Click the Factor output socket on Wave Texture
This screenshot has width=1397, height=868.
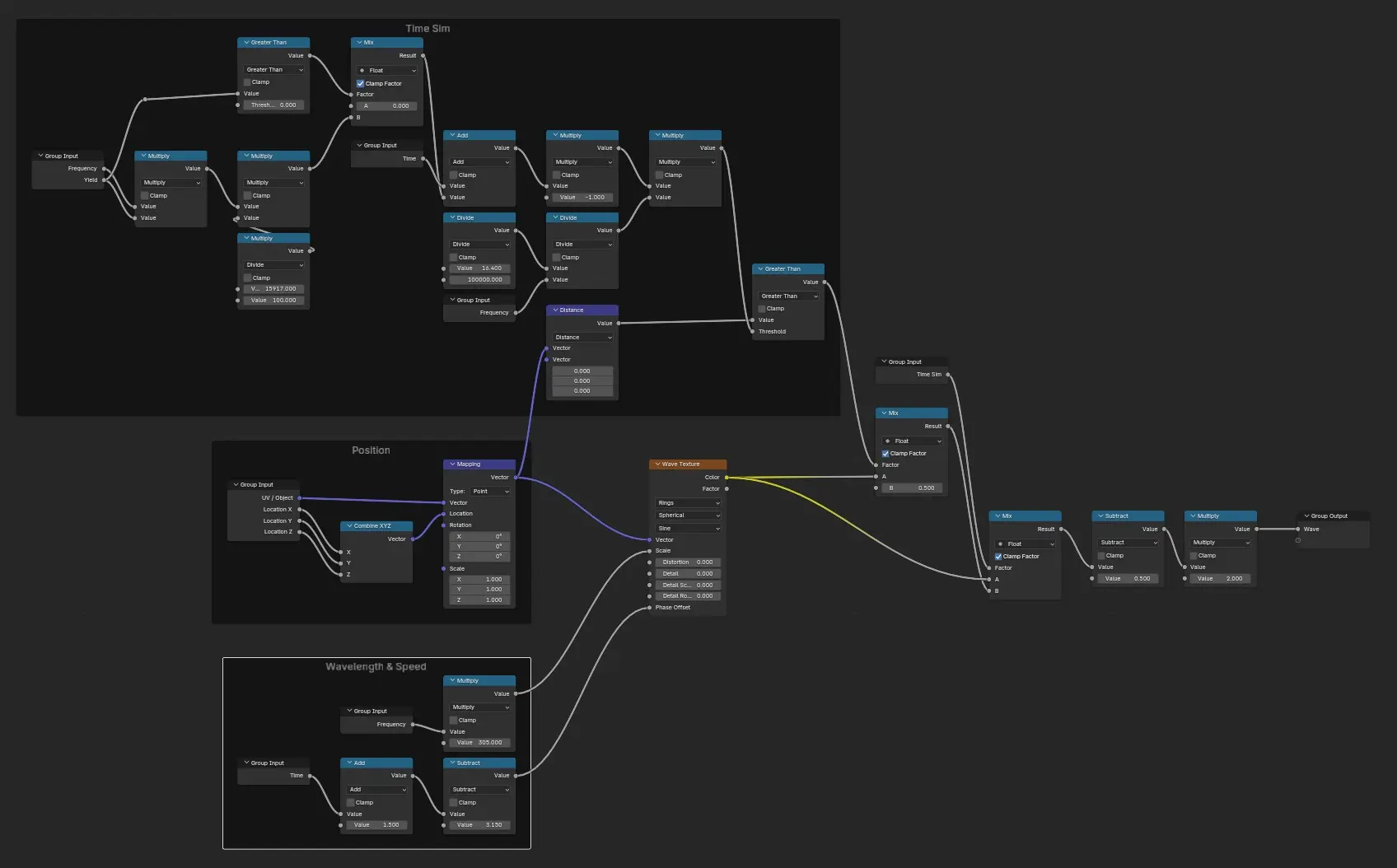coord(727,489)
